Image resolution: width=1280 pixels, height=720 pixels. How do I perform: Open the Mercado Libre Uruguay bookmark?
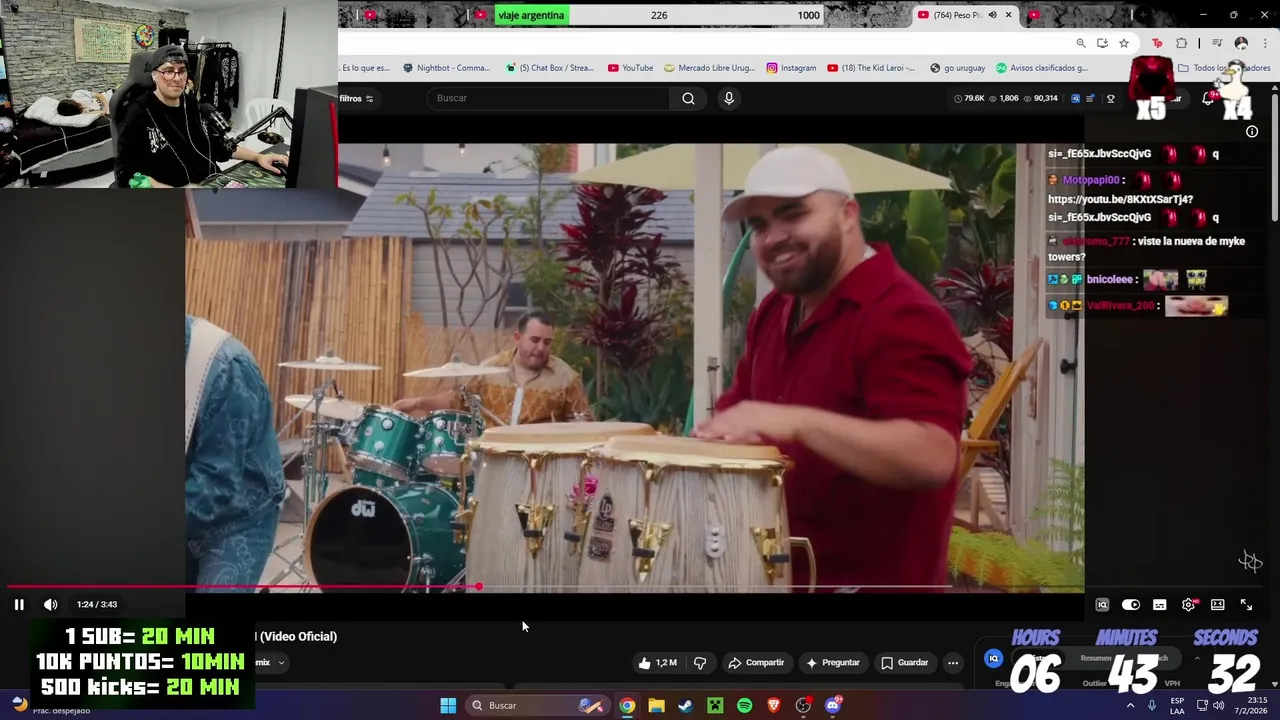point(709,68)
